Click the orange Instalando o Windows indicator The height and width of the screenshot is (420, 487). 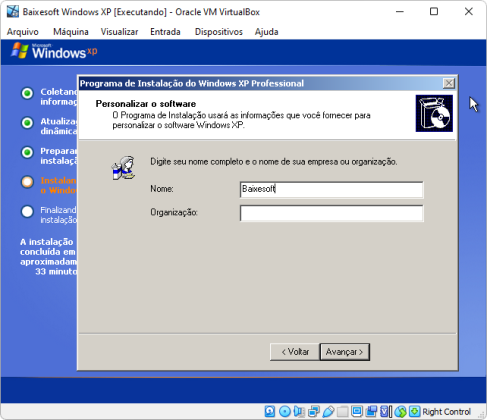click(x=27, y=182)
